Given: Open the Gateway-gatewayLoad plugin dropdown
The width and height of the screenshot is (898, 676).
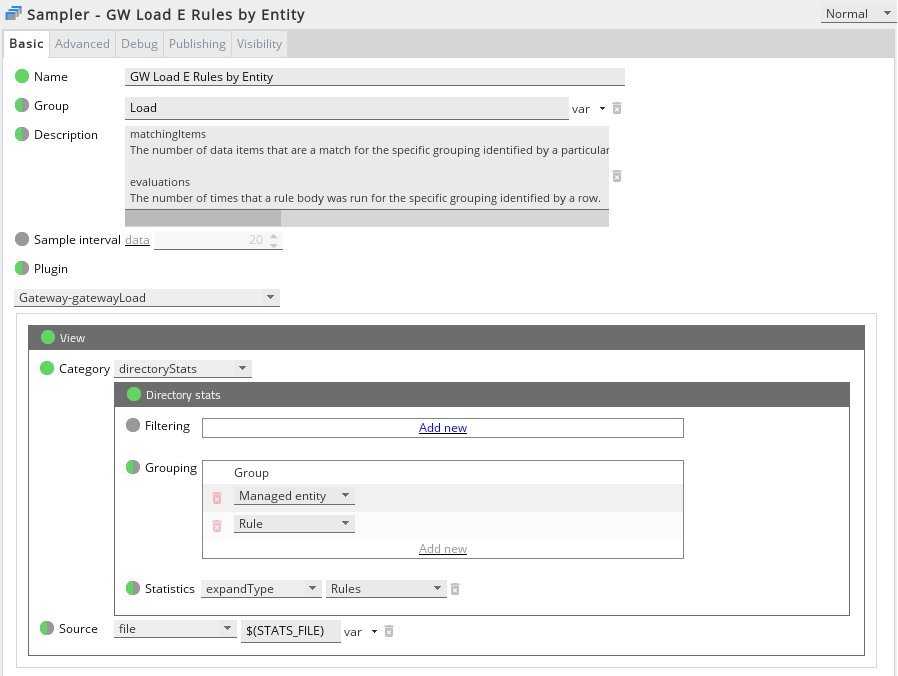Looking at the screenshot, I should point(147,298).
